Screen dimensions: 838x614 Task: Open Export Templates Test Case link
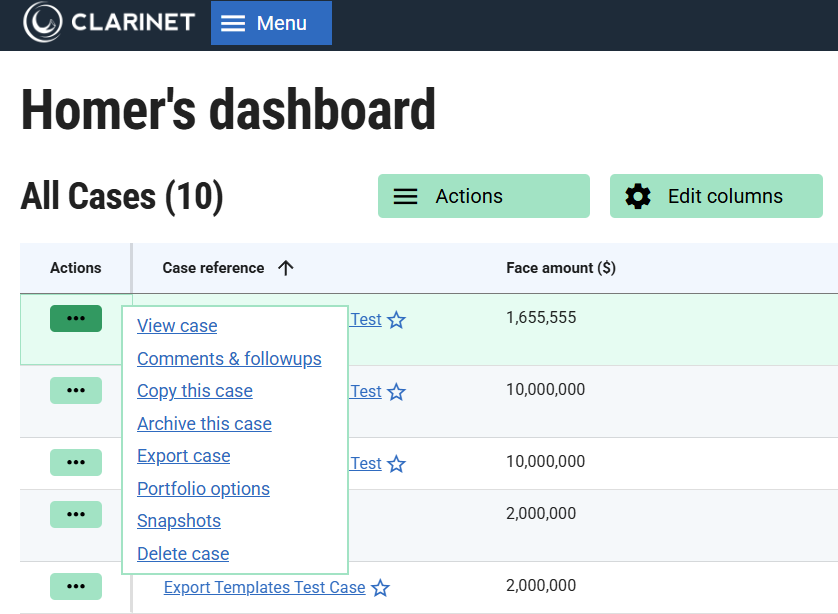pos(264,588)
